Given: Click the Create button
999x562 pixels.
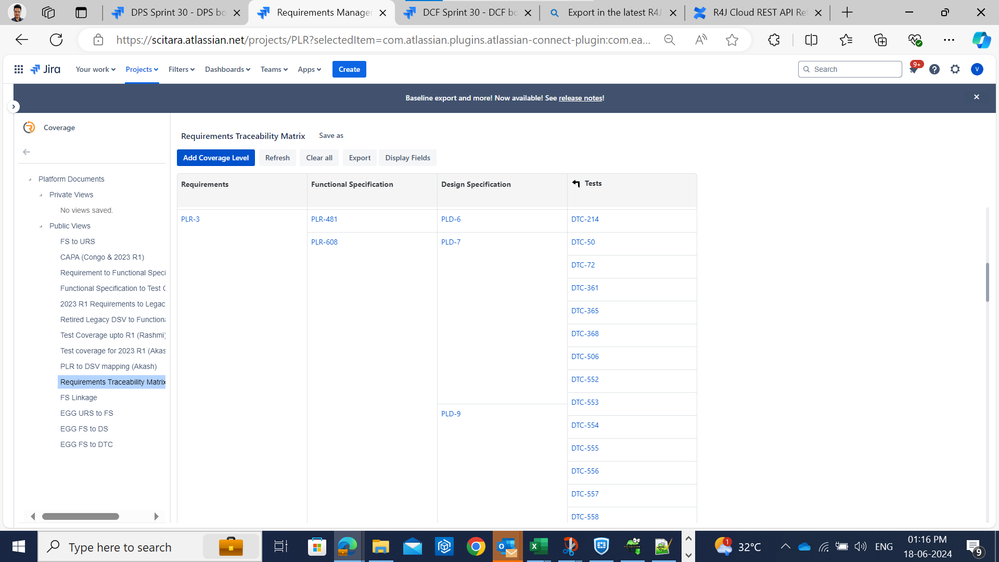Looking at the screenshot, I should tap(349, 69).
